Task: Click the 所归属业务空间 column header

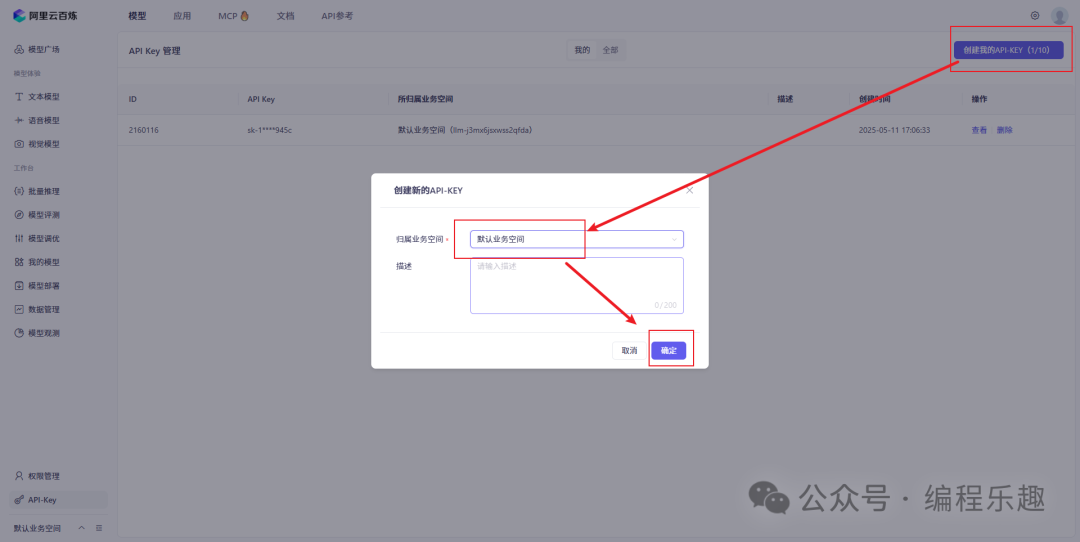Action: click(x=425, y=99)
